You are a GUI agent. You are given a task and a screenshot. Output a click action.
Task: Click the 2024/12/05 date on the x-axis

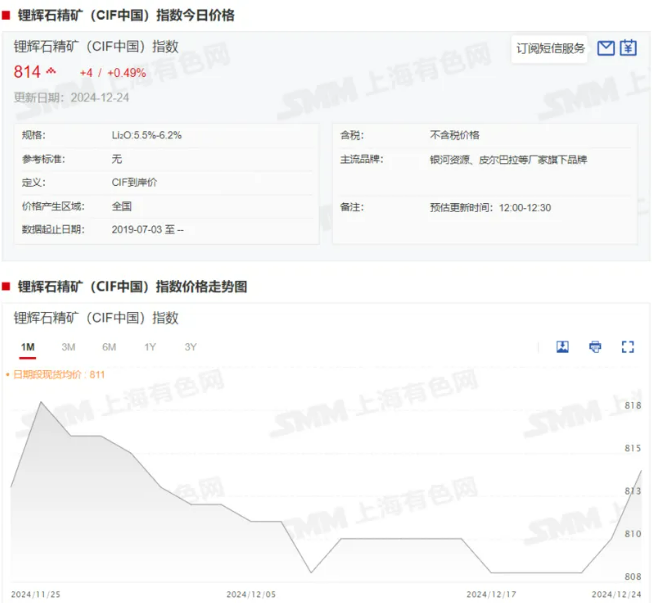tap(251, 594)
